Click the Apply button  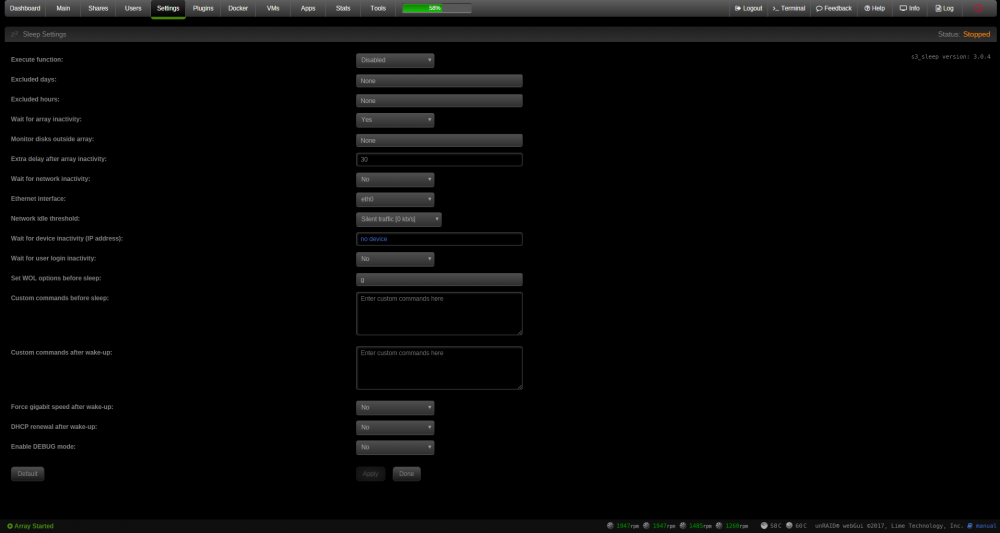[371, 474]
